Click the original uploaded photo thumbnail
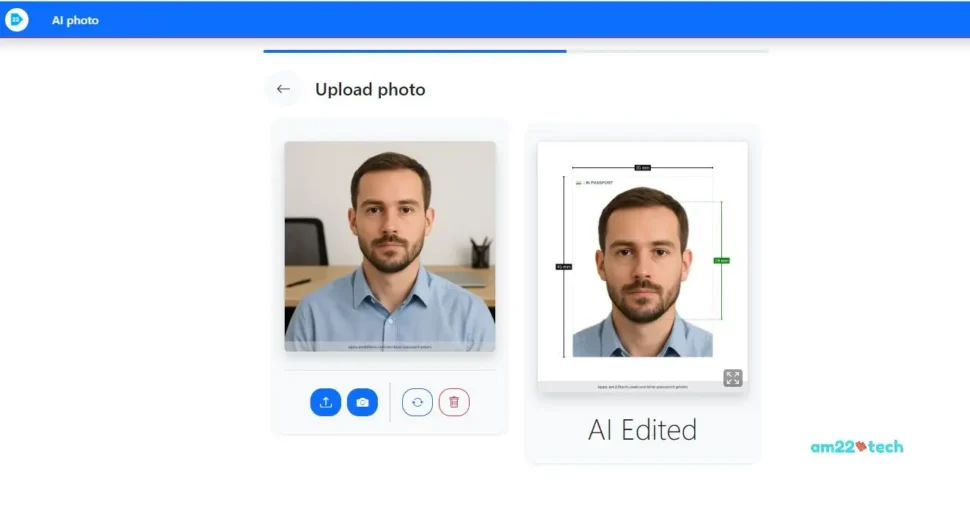This screenshot has height=508, width=970. 390,246
